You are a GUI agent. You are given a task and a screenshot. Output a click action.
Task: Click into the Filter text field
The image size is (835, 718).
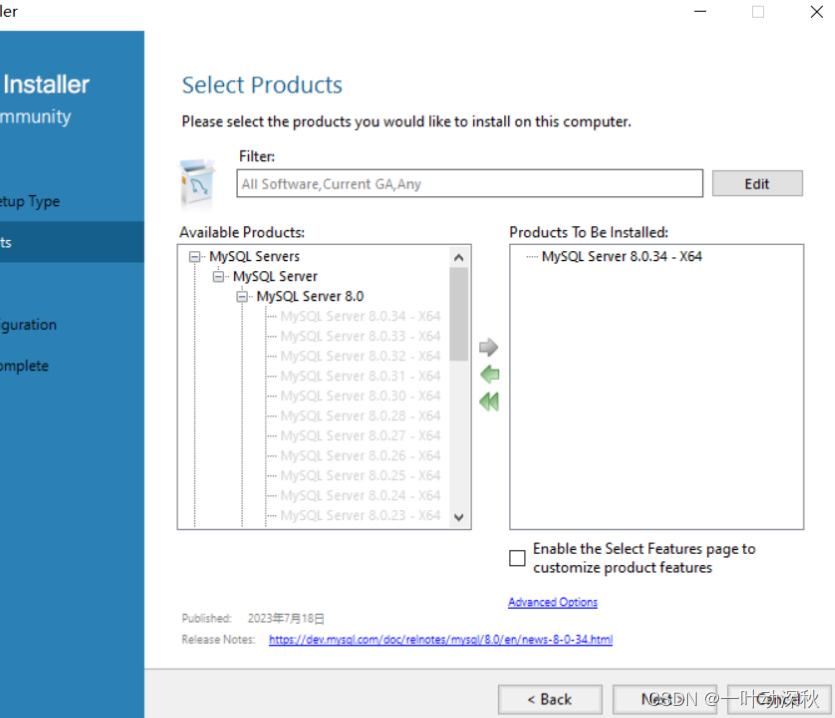(470, 184)
